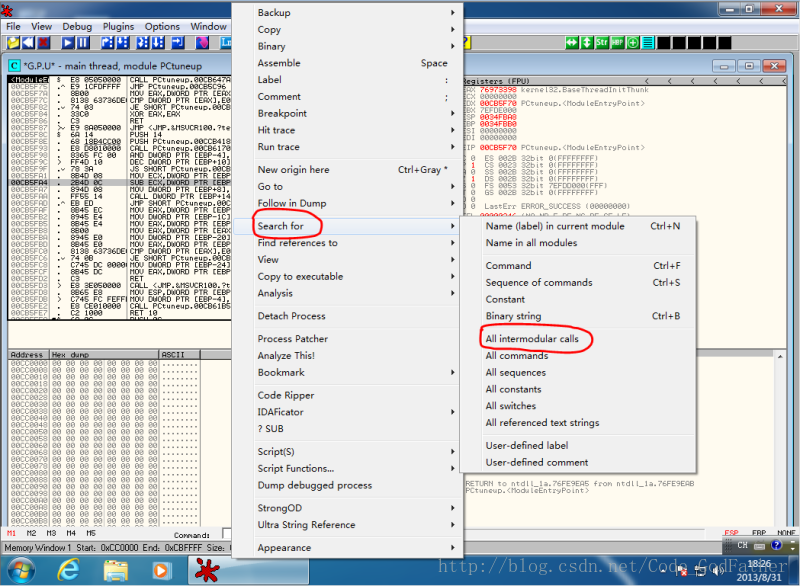Click the Trace into toolbar icon
The width and height of the screenshot is (800, 586).
coord(143,43)
